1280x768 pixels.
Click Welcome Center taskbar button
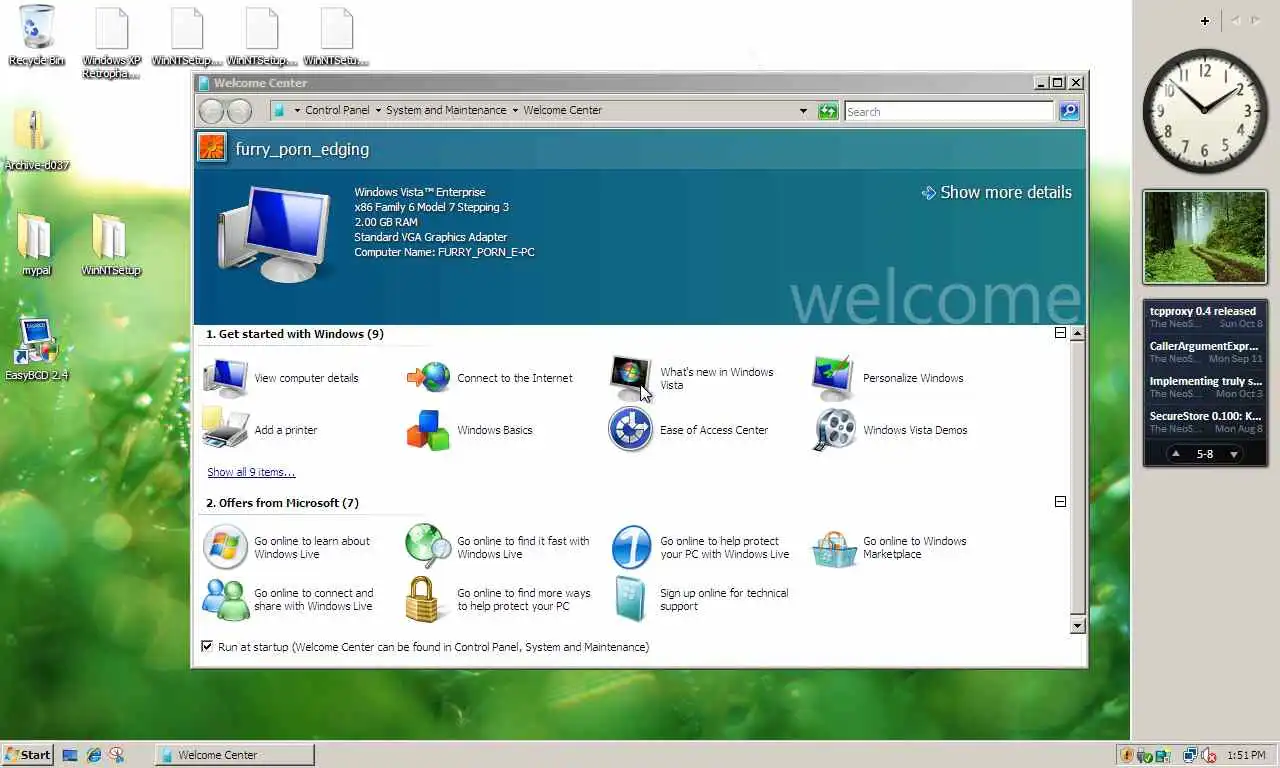point(235,755)
